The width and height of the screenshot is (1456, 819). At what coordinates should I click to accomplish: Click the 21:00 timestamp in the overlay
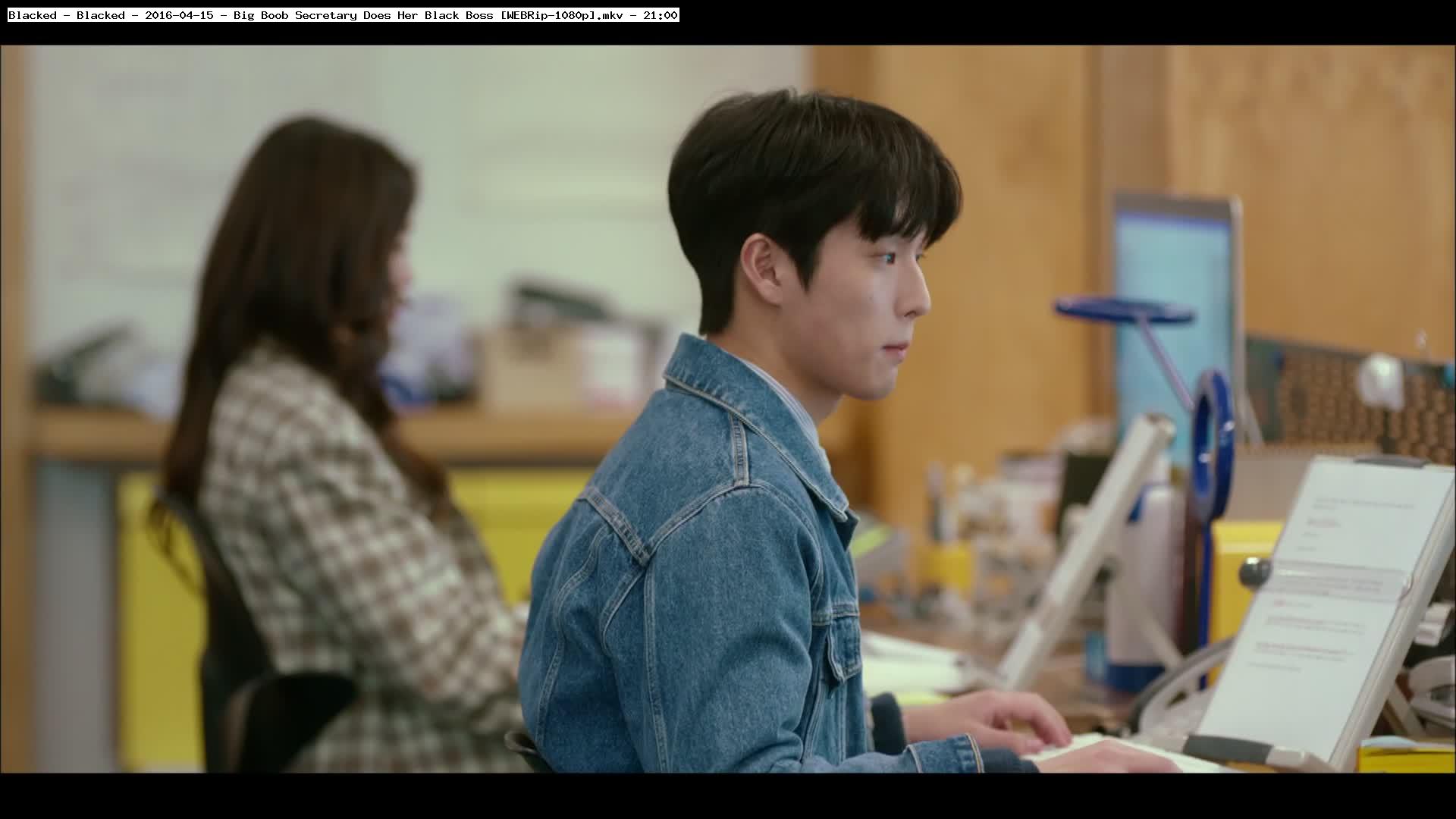(661, 15)
